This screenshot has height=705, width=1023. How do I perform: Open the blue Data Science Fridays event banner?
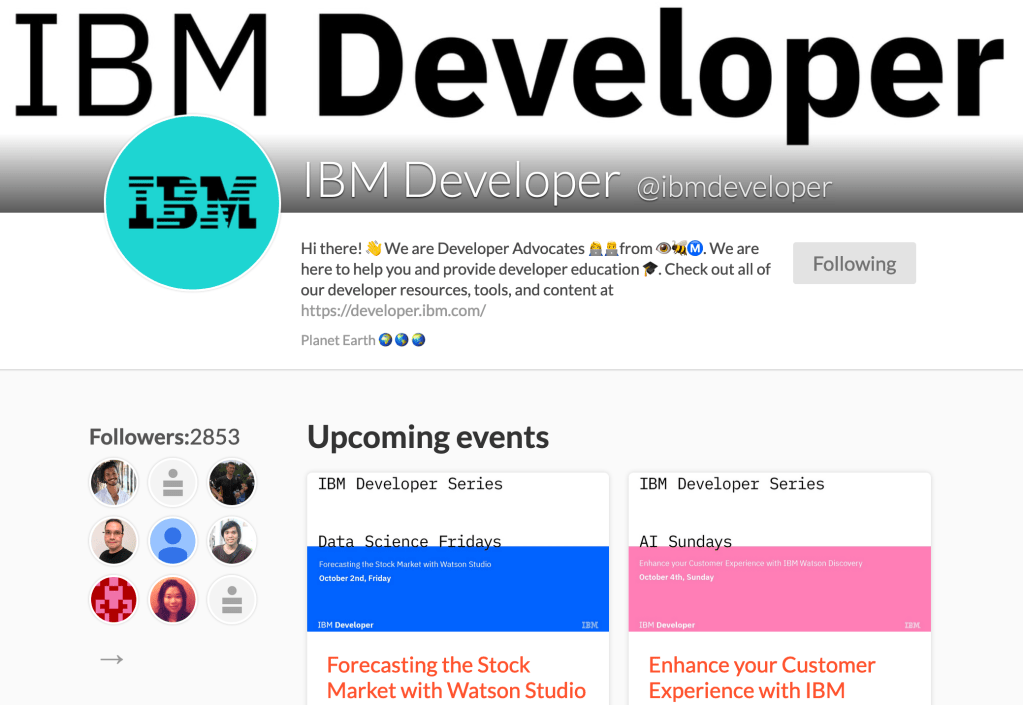[x=457, y=588]
